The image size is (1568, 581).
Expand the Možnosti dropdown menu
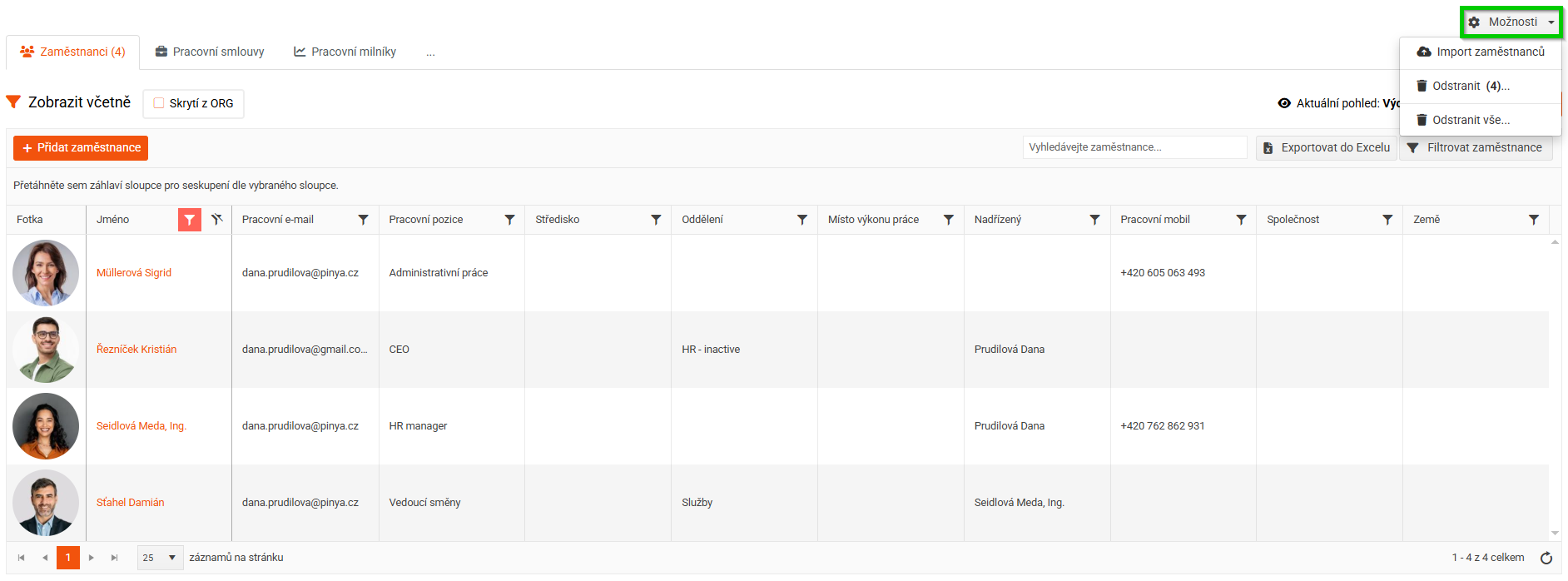click(x=1511, y=22)
